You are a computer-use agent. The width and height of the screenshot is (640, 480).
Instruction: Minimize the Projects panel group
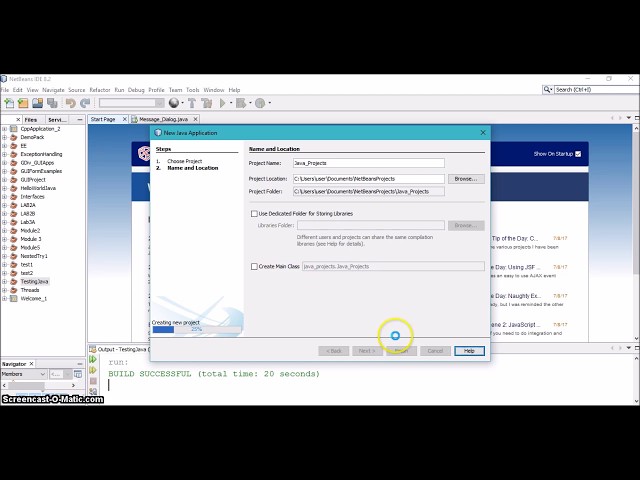coord(80,120)
